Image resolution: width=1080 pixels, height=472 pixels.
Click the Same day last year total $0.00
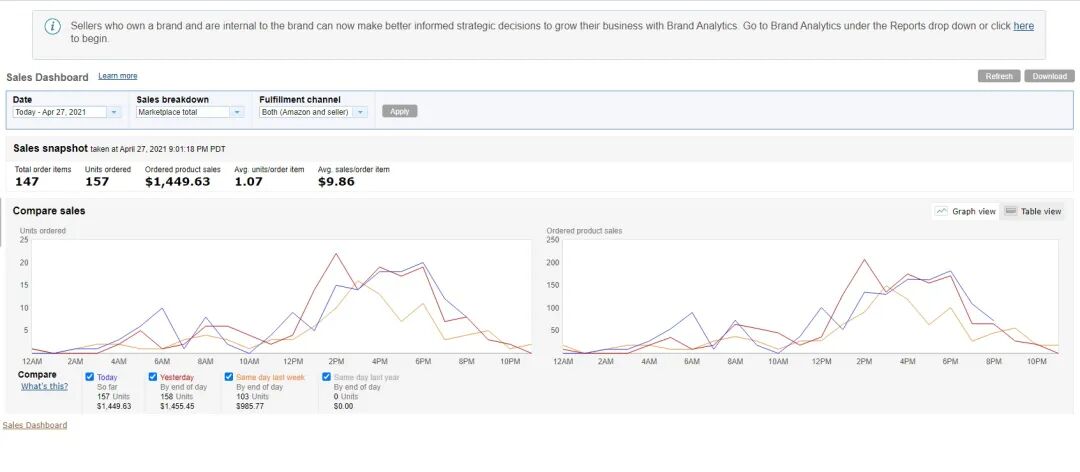tap(343, 407)
